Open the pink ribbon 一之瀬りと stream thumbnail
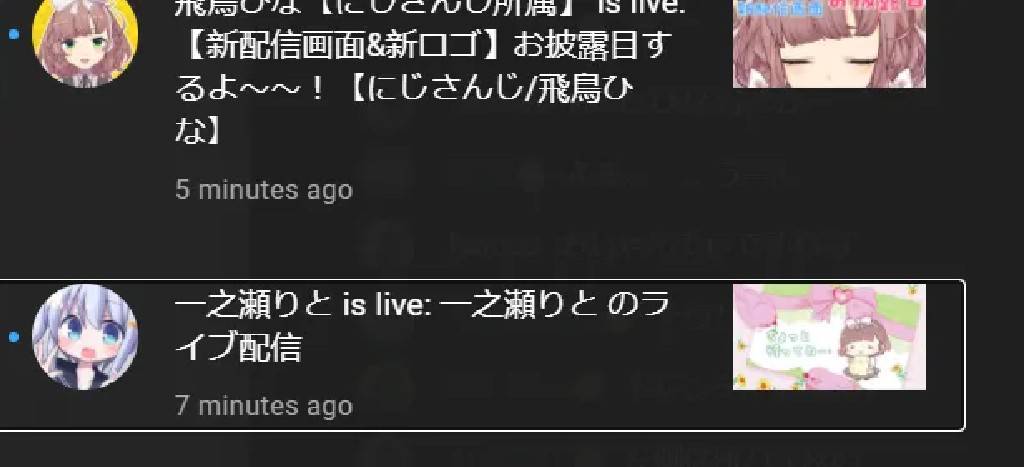The width and height of the screenshot is (1024, 467). point(829,336)
